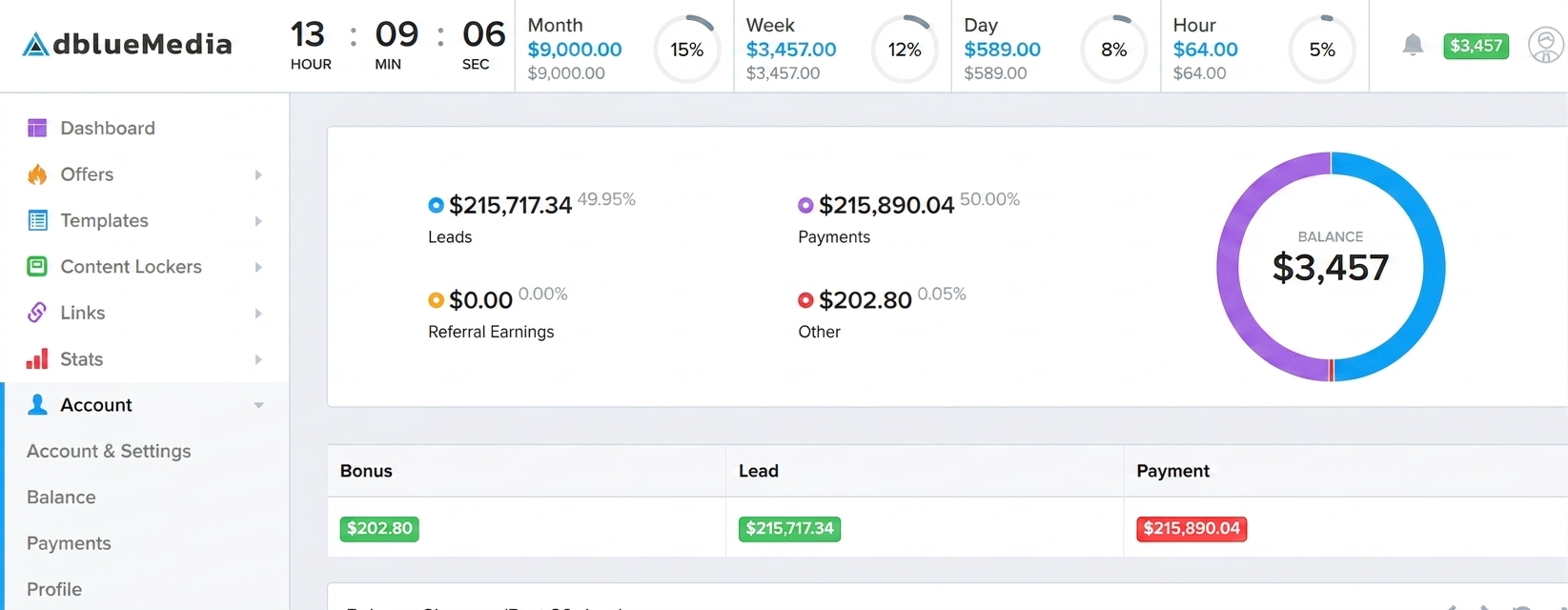Click the Bonus column header
The width and height of the screenshot is (1568, 610).
pyautogui.click(x=366, y=471)
